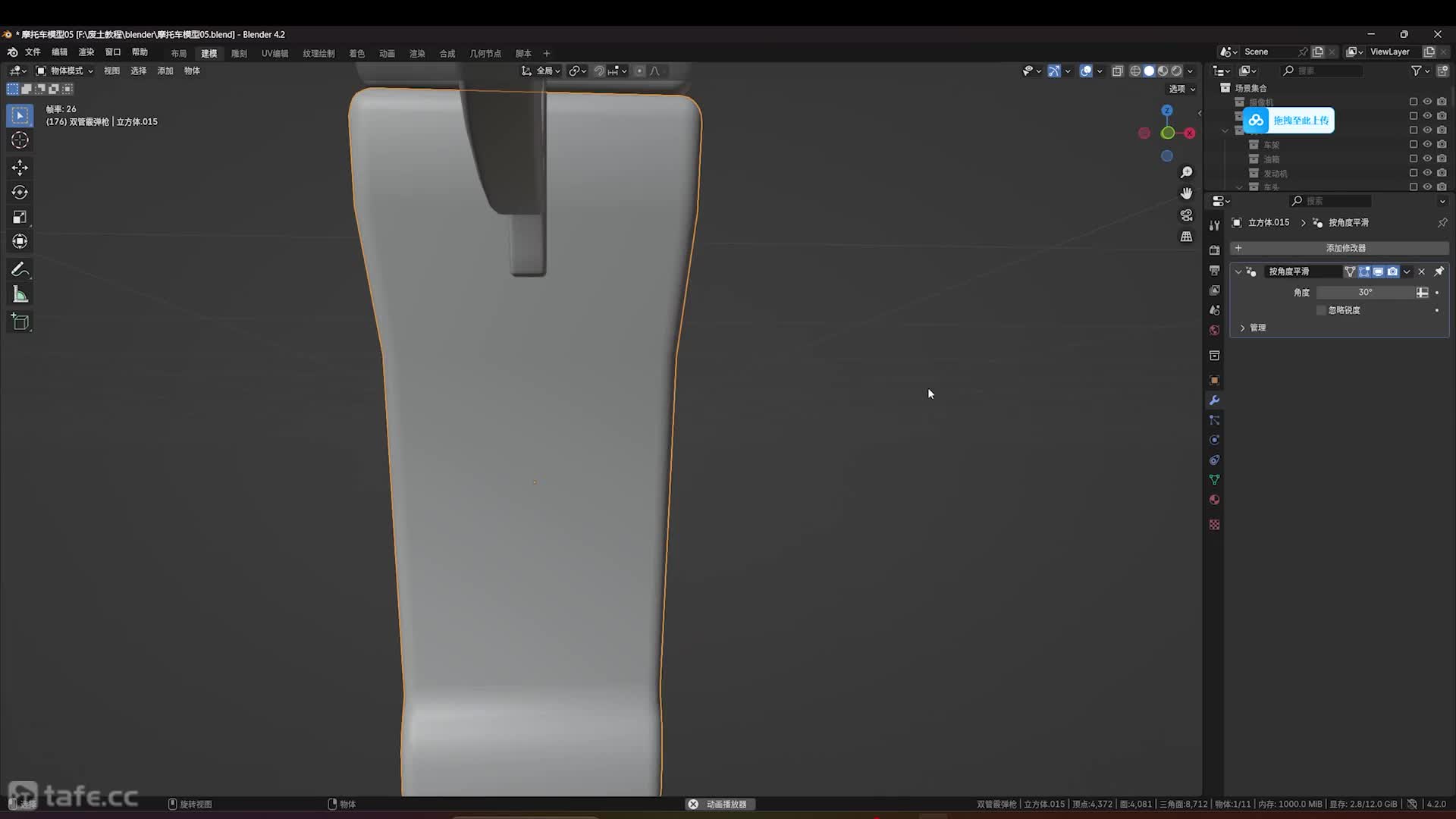Toggle the eye visibility of the 车架 collection
Screen dimensions: 1456x819
(x=1427, y=144)
